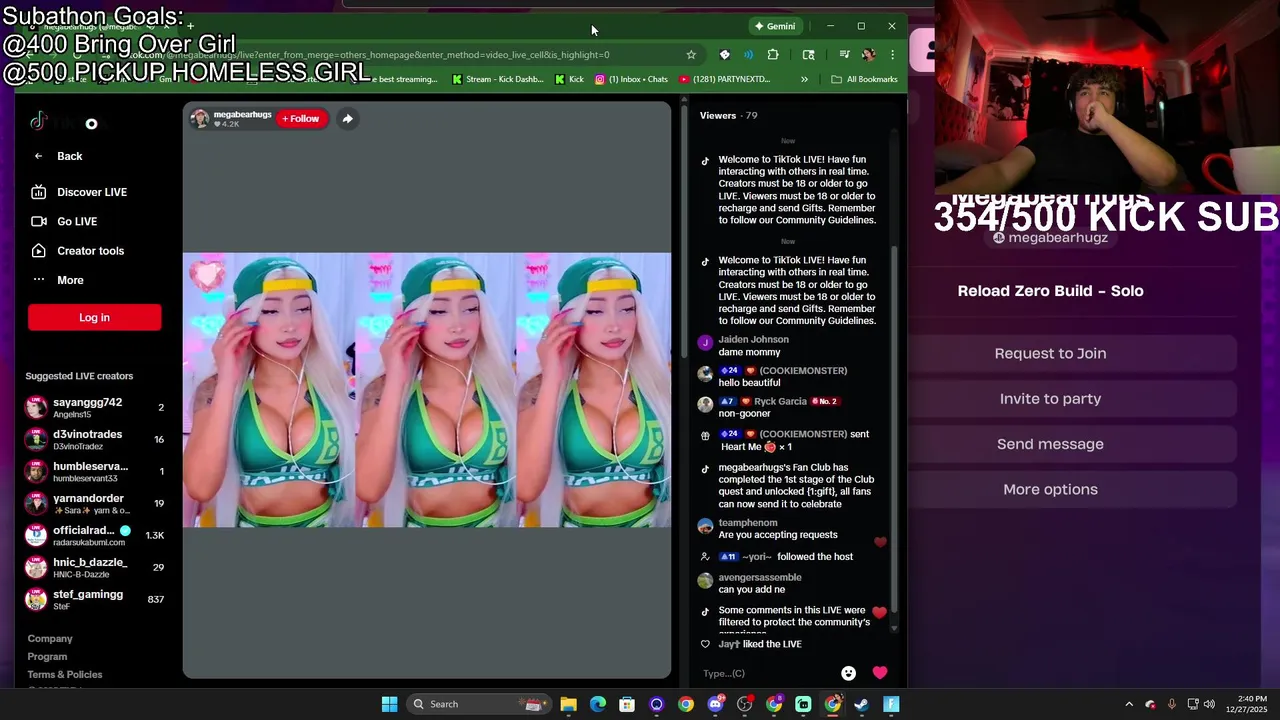This screenshot has width=1280, height=720.
Task: Click the live video stream player
Action: pyautogui.click(x=427, y=390)
